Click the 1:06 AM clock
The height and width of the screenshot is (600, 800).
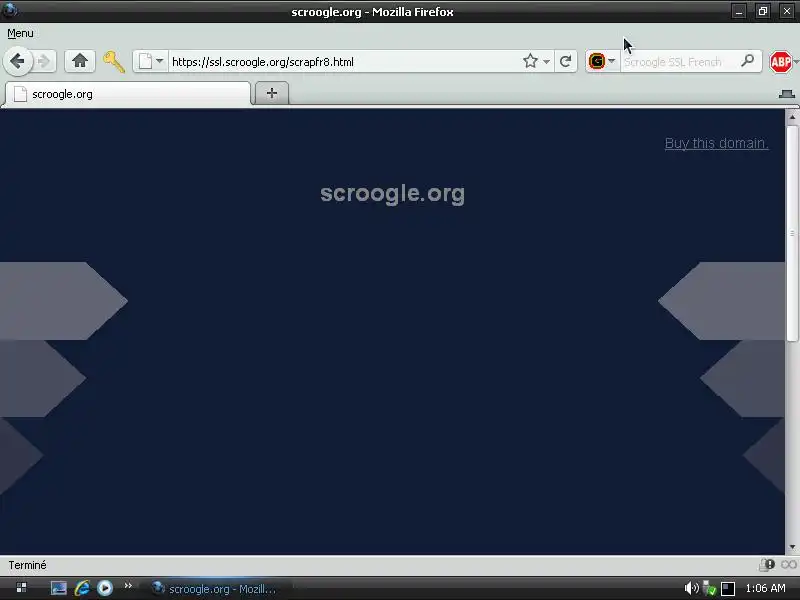765,588
